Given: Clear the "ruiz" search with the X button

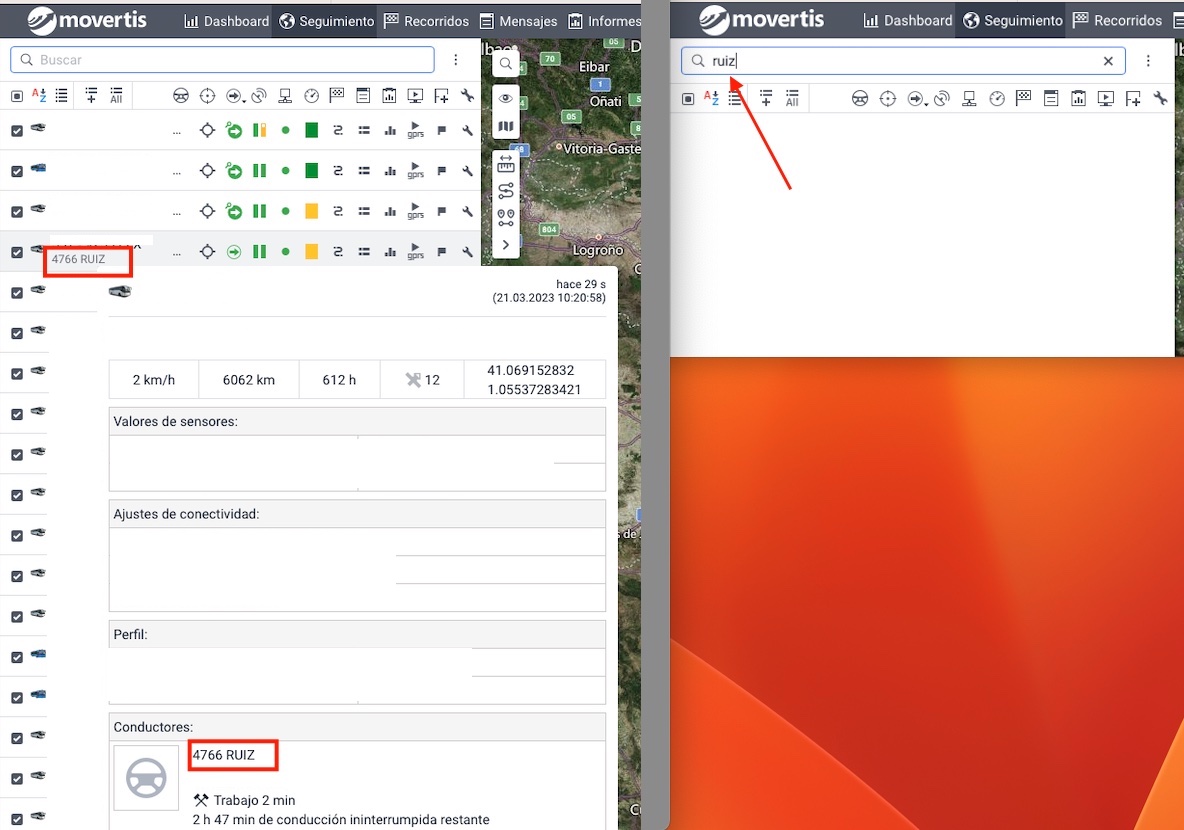Looking at the screenshot, I should point(1108,61).
